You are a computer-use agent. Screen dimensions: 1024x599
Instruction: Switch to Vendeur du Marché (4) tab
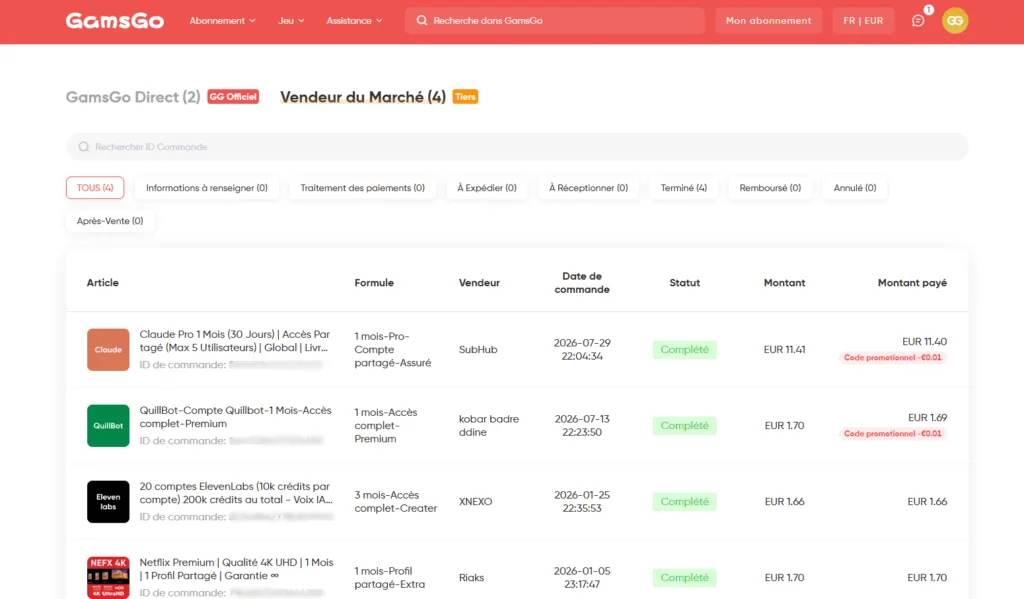pos(362,97)
